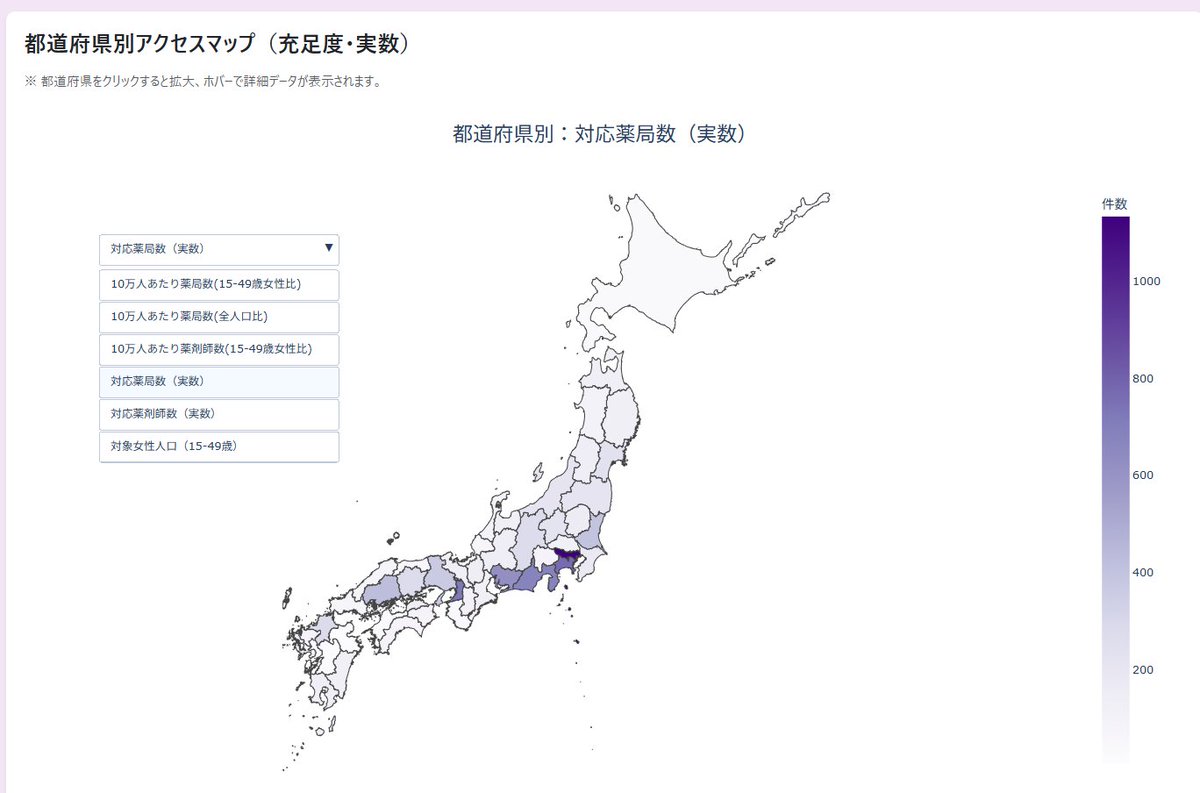Open the 対応薬局数（実数） dropdown selector
Viewport: 1200px width, 793px height.
pos(219,249)
